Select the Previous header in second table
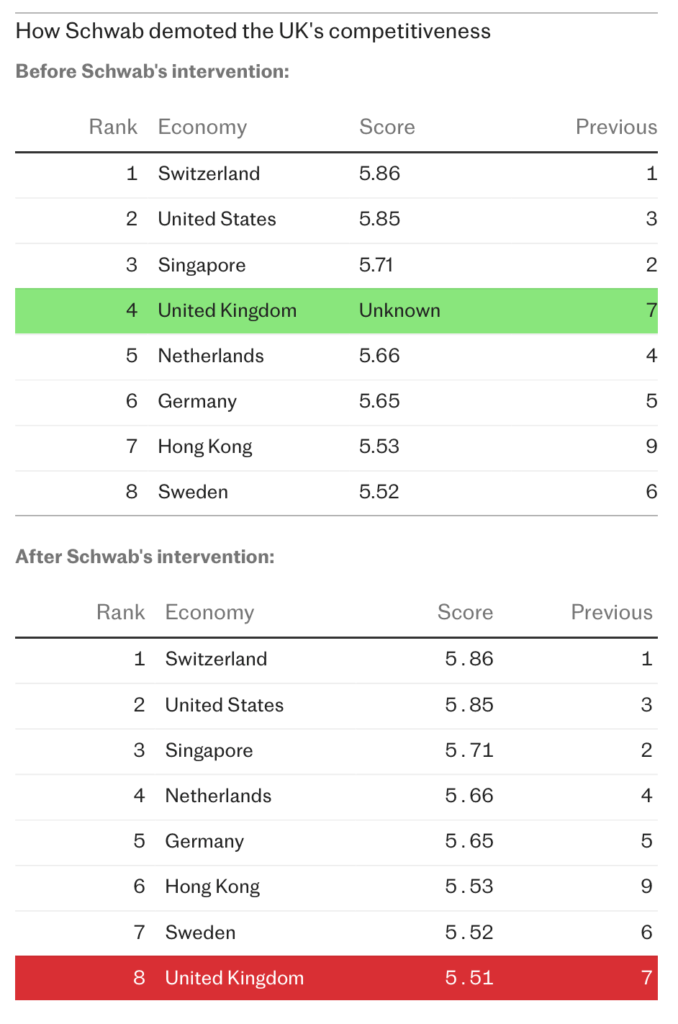 pyautogui.click(x=611, y=612)
